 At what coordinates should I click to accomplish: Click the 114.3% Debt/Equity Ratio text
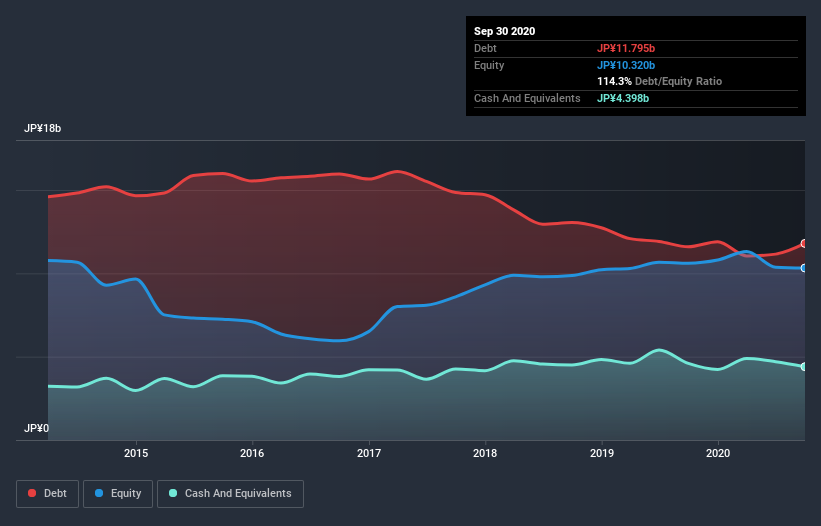tap(660, 82)
